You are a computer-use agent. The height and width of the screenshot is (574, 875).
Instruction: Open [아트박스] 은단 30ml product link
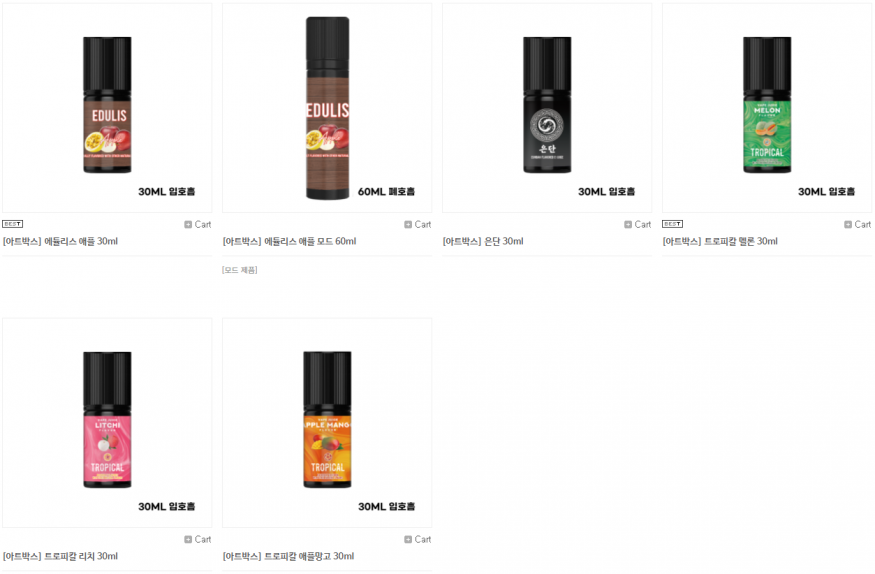[483, 242]
